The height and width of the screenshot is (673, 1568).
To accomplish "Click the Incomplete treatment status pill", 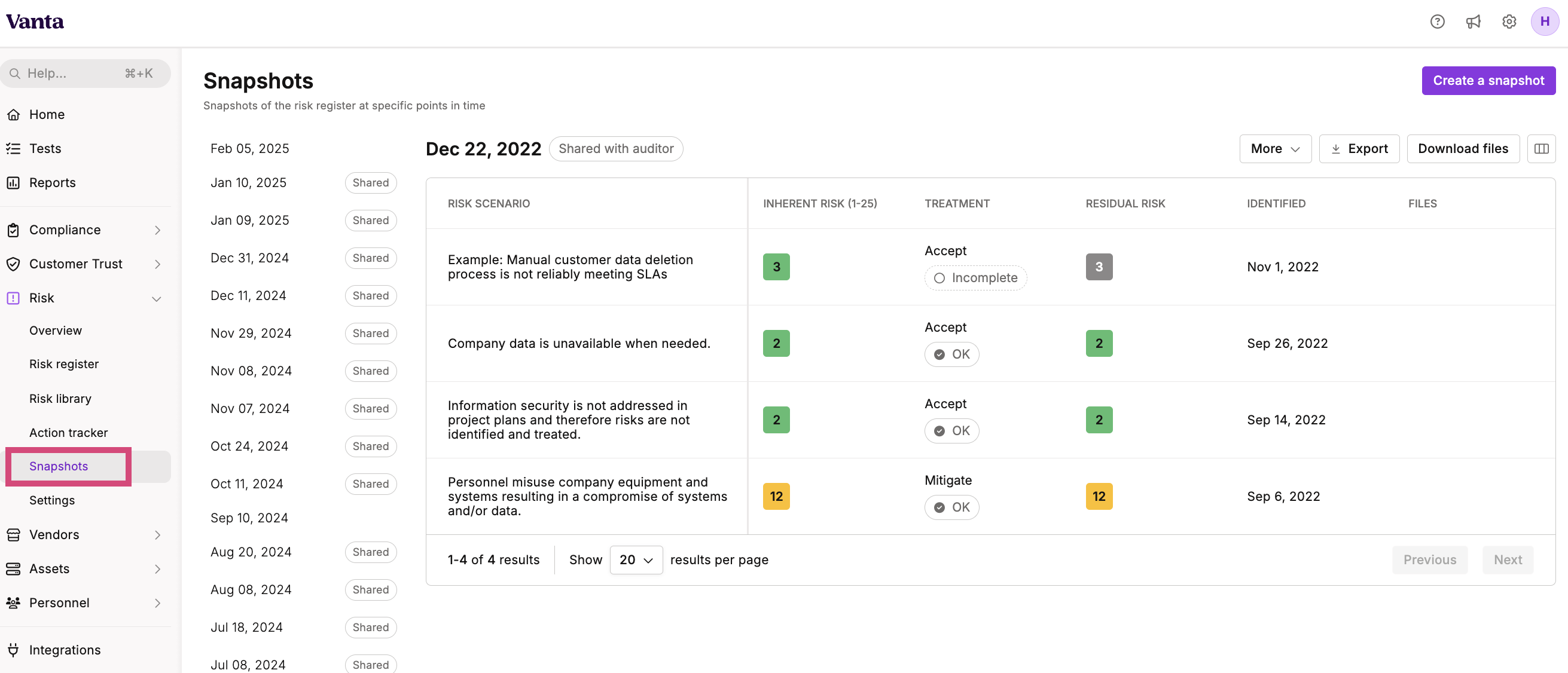I will [976, 278].
